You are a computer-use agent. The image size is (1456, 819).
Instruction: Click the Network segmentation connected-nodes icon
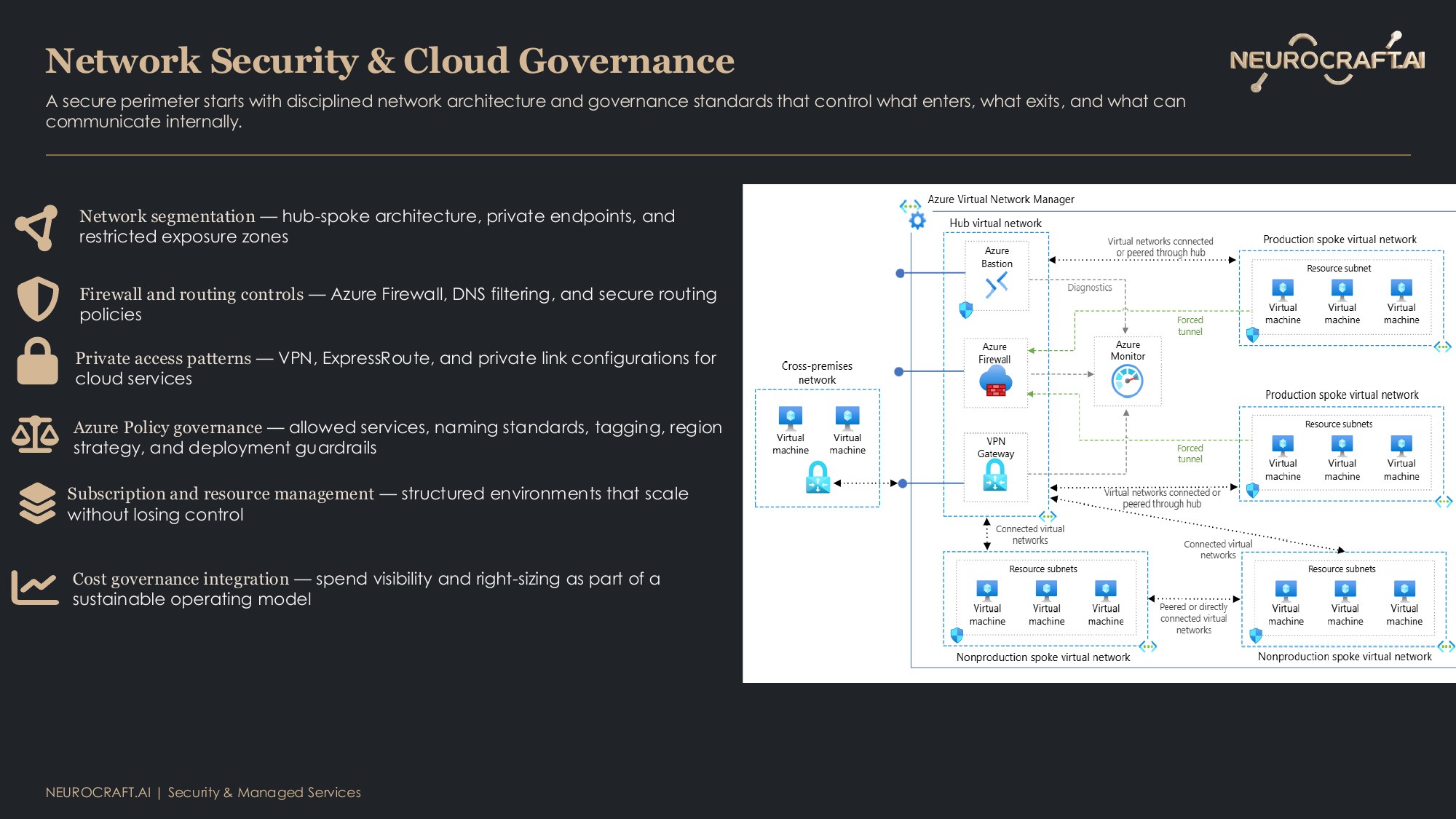tap(36, 228)
